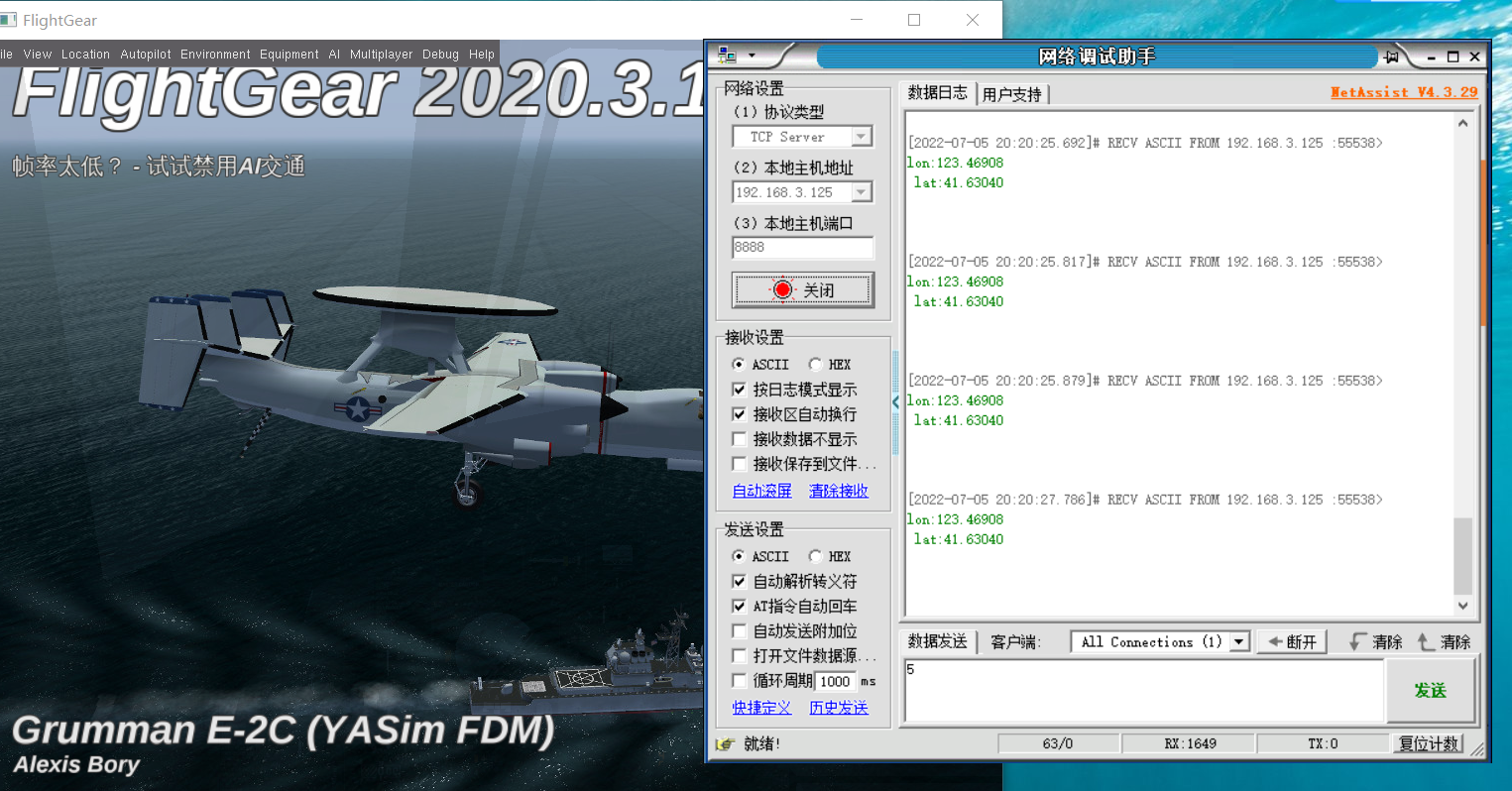This screenshot has height=791, width=1512.
Task: Enable 打开文件数据源 checkbox
Action: click(739, 656)
